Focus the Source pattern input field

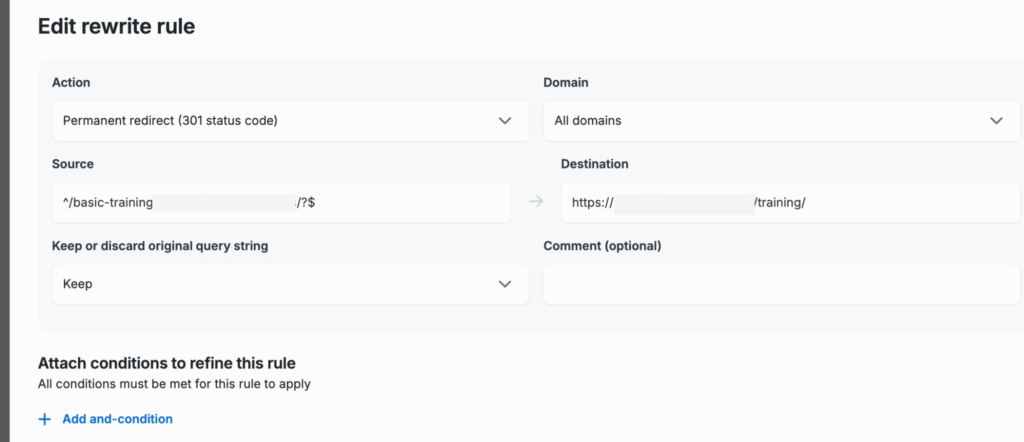(x=280, y=202)
